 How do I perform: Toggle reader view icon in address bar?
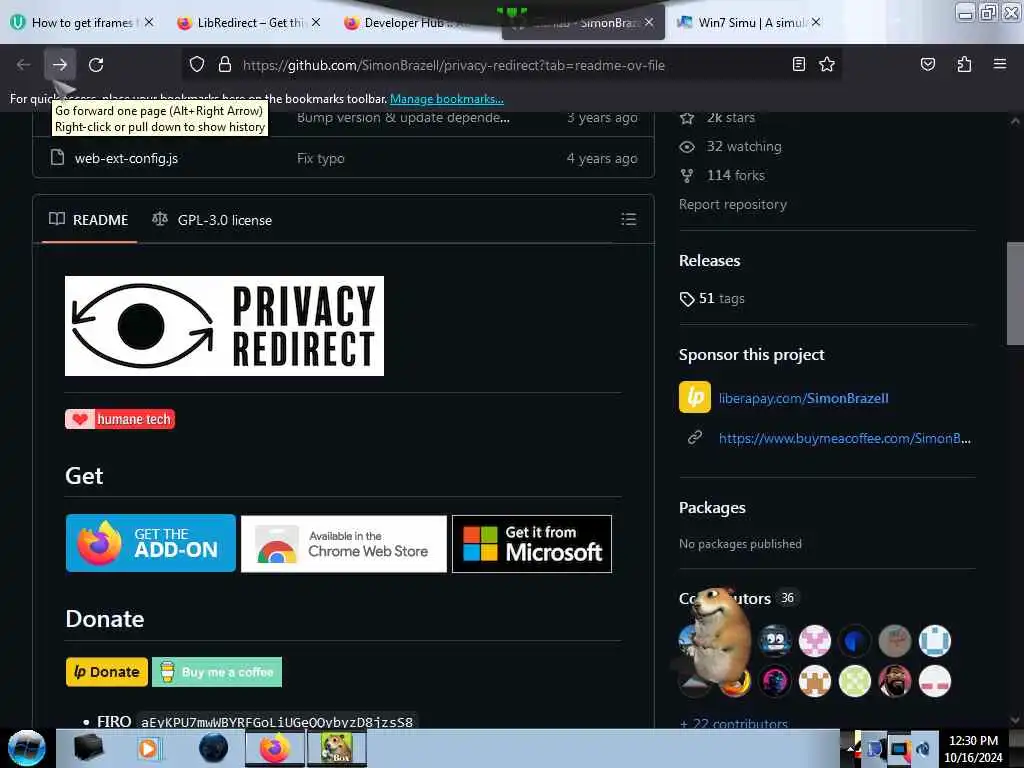point(798,64)
